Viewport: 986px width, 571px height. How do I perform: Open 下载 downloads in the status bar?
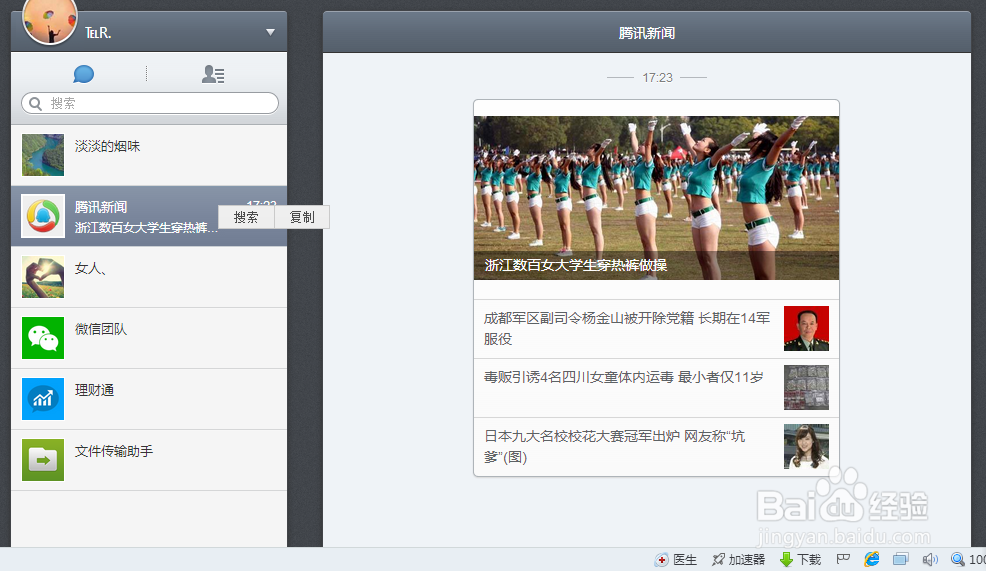click(x=800, y=560)
